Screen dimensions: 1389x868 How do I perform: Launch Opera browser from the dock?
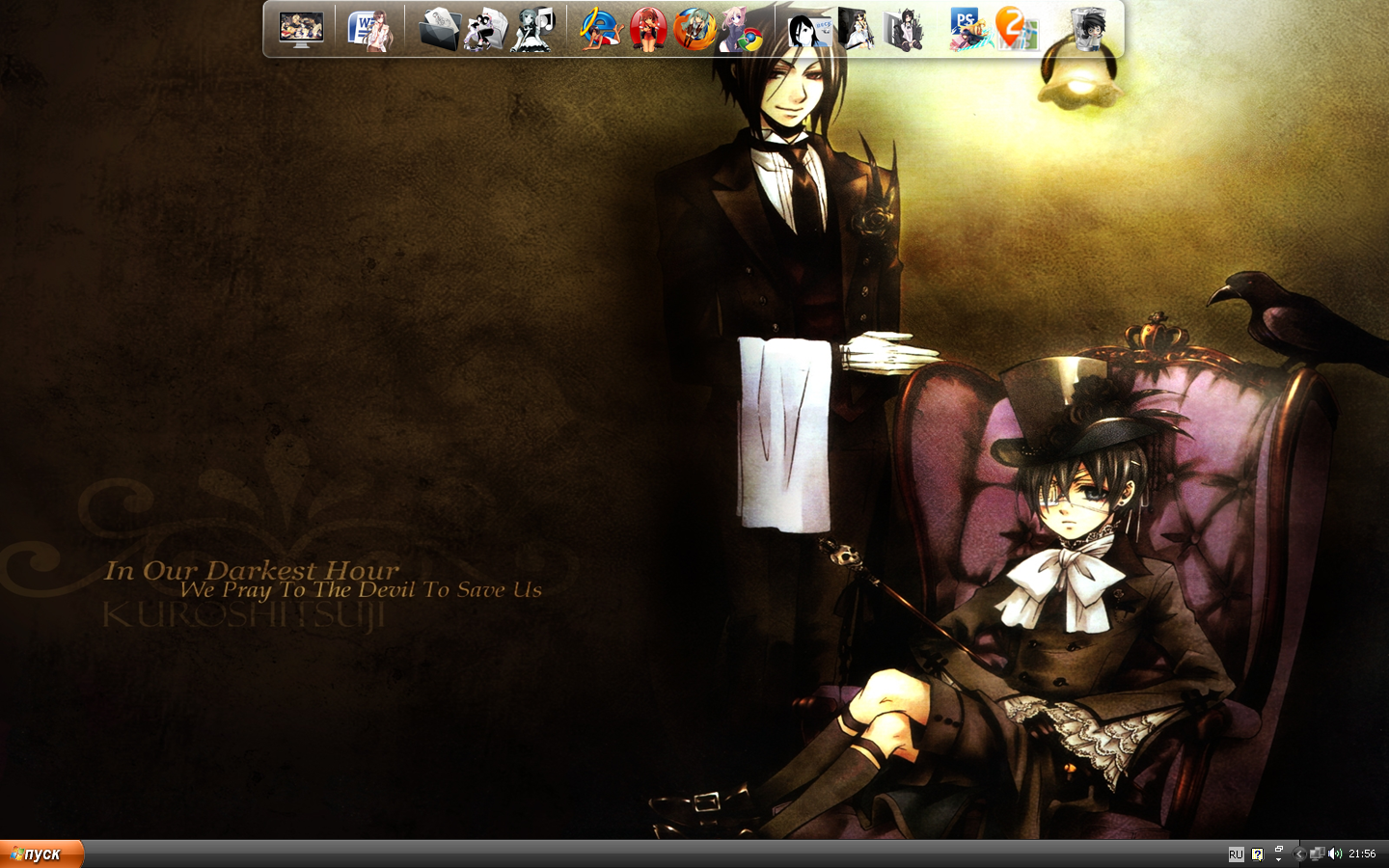(x=648, y=29)
